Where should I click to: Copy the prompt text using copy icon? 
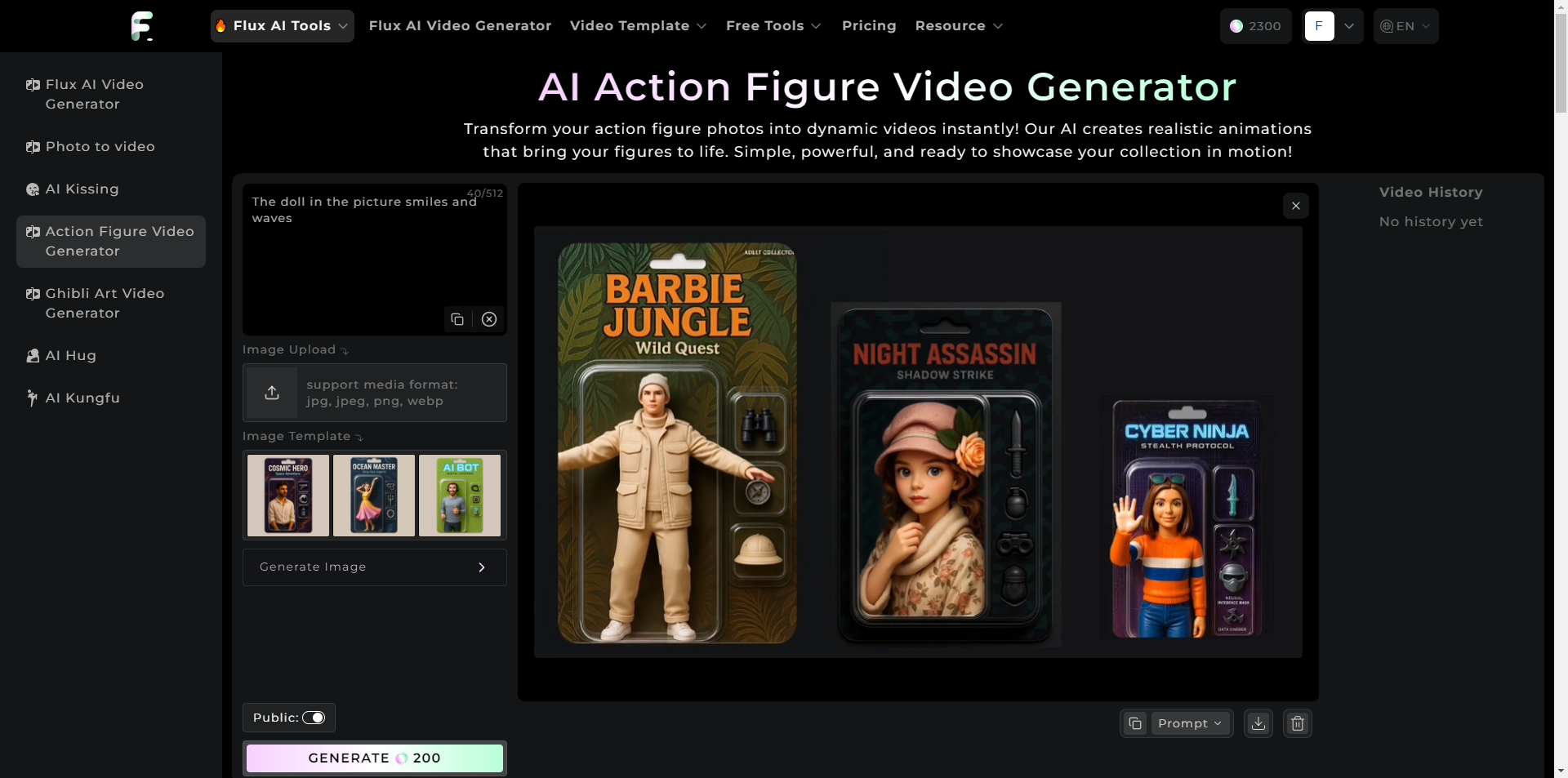(457, 319)
